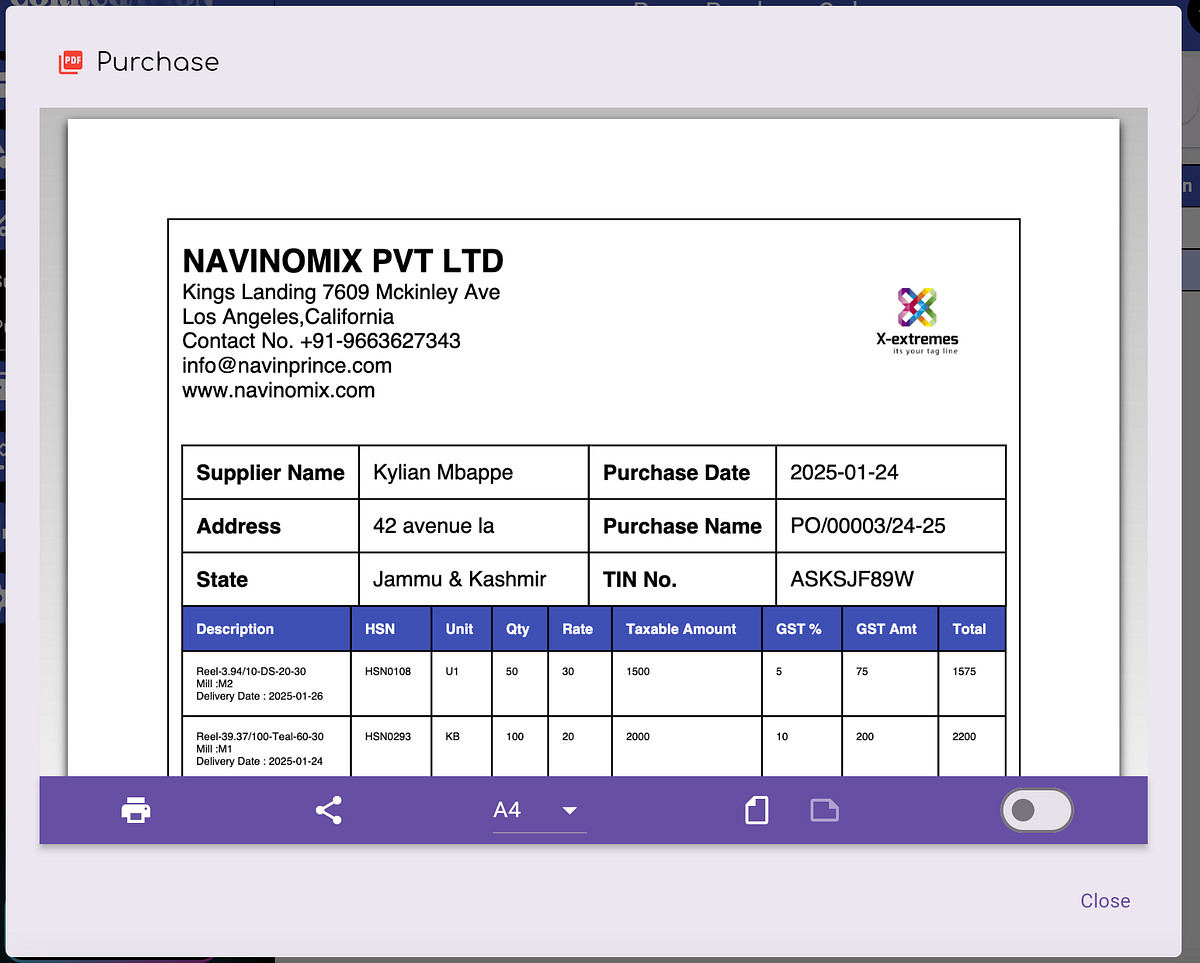This screenshot has height=963, width=1200.
Task: Select landscape page orientation
Action: [x=824, y=810]
